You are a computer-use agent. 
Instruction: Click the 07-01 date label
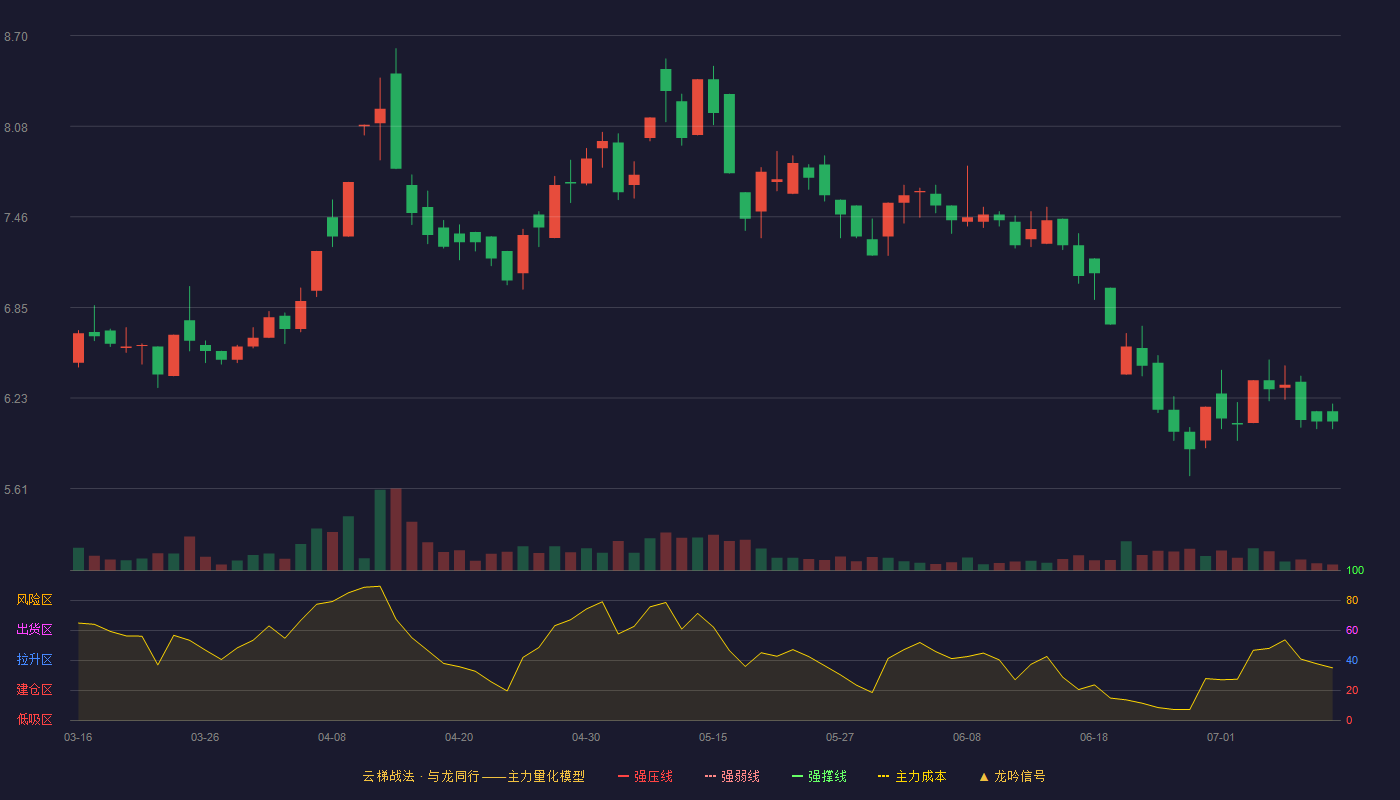(x=1221, y=737)
